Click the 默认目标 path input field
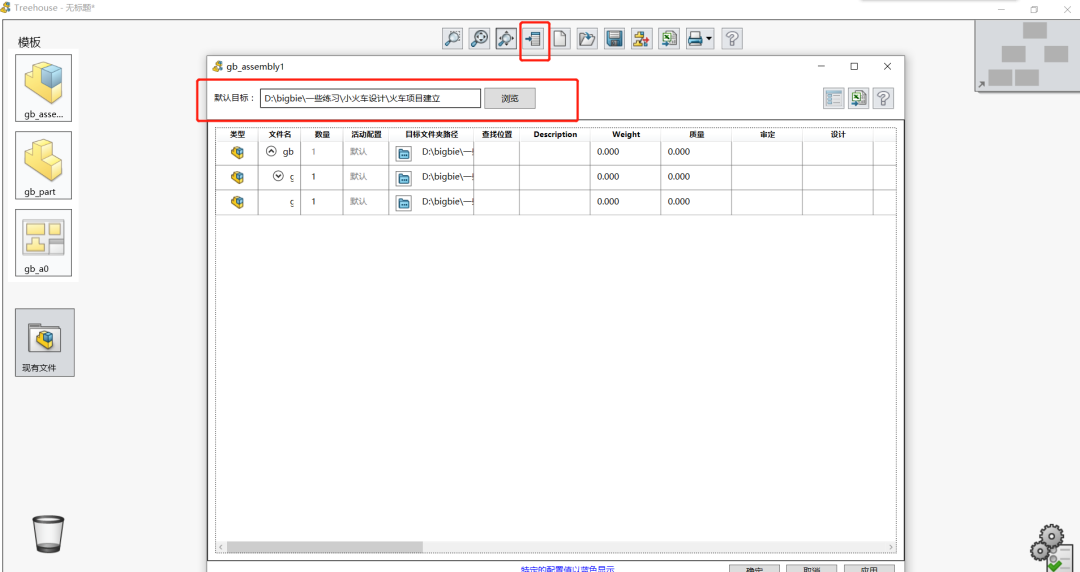Viewport: 1080px width, 572px height. coord(371,99)
